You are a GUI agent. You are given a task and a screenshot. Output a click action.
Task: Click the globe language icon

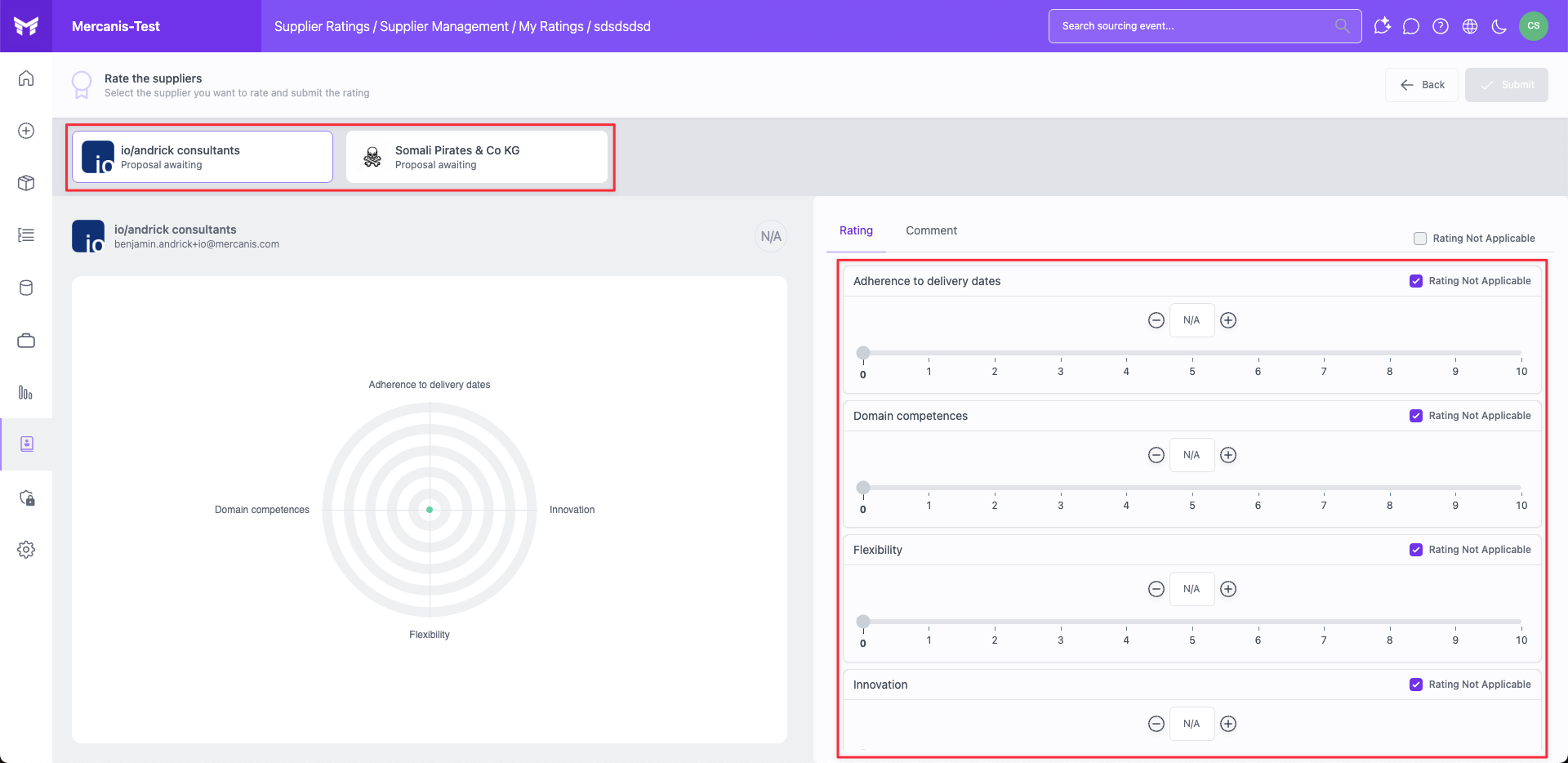pyautogui.click(x=1470, y=26)
